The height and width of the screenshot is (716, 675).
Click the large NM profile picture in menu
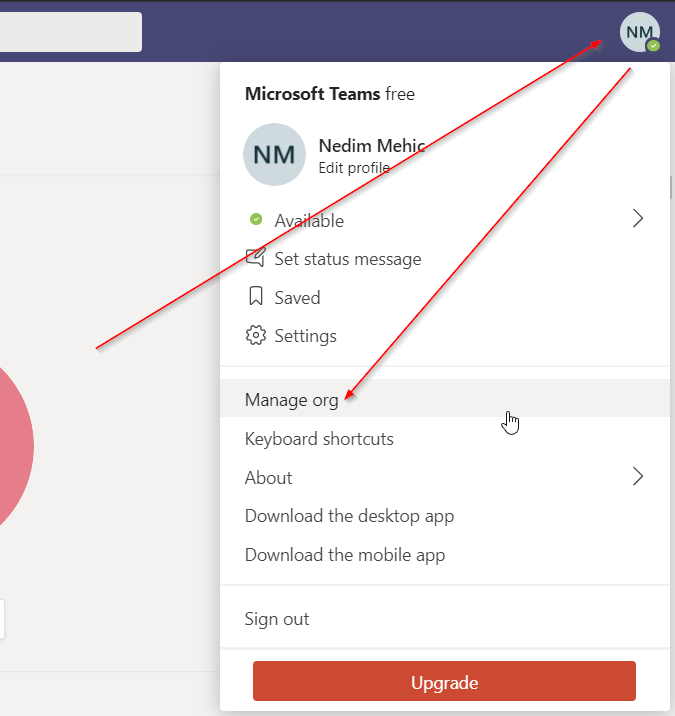[274, 155]
